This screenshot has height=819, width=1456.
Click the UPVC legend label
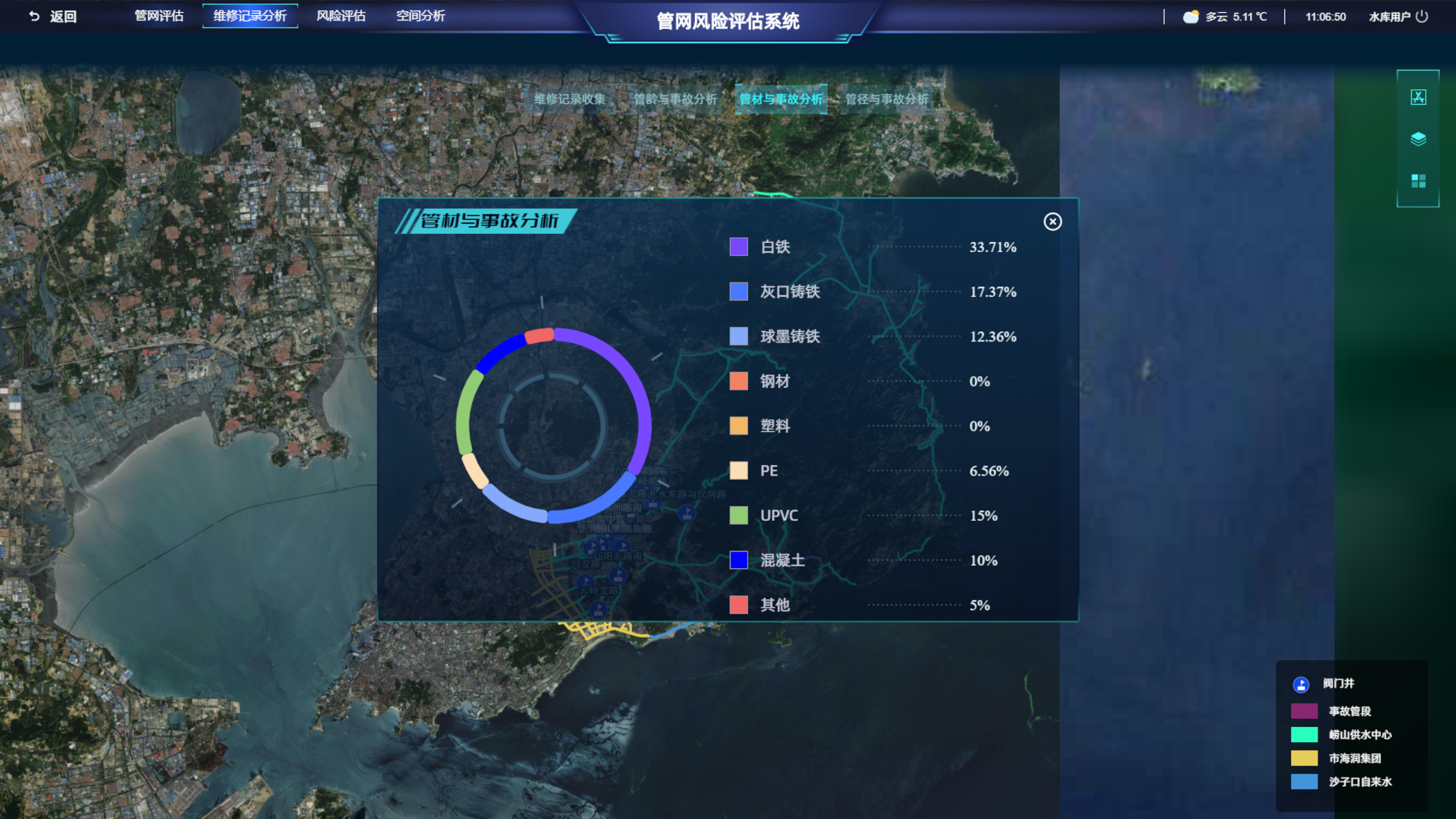pyautogui.click(x=779, y=516)
